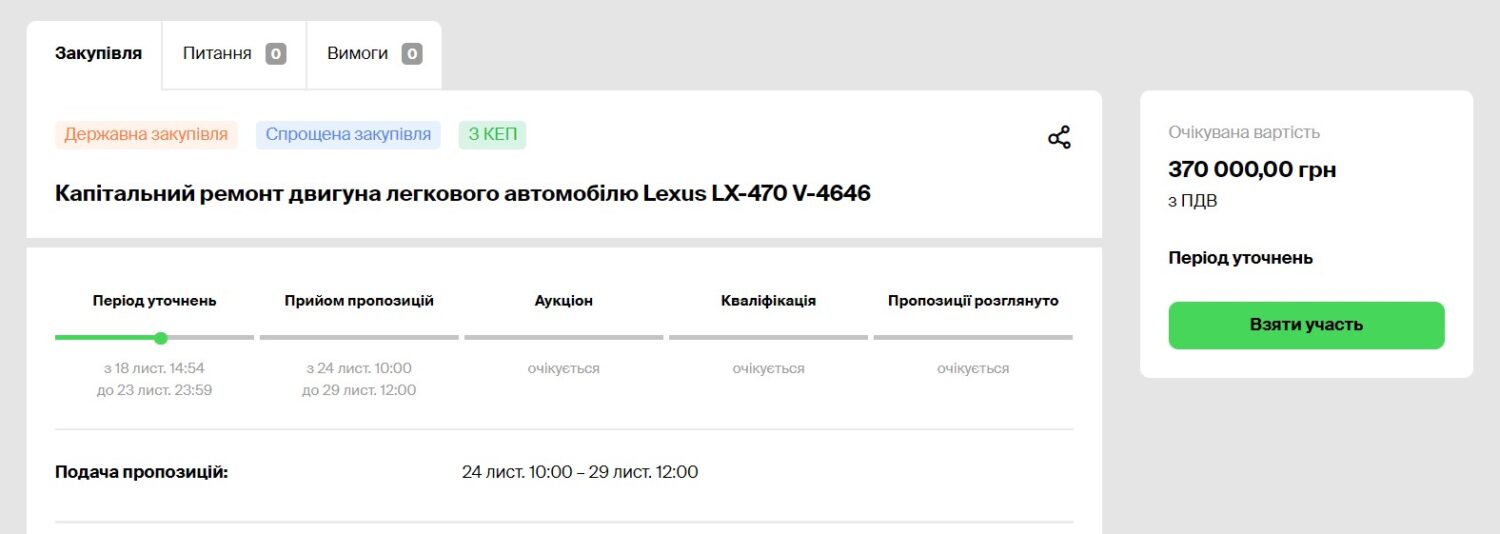Select the Аукціон stage

pyautogui.click(x=564, y=300)
